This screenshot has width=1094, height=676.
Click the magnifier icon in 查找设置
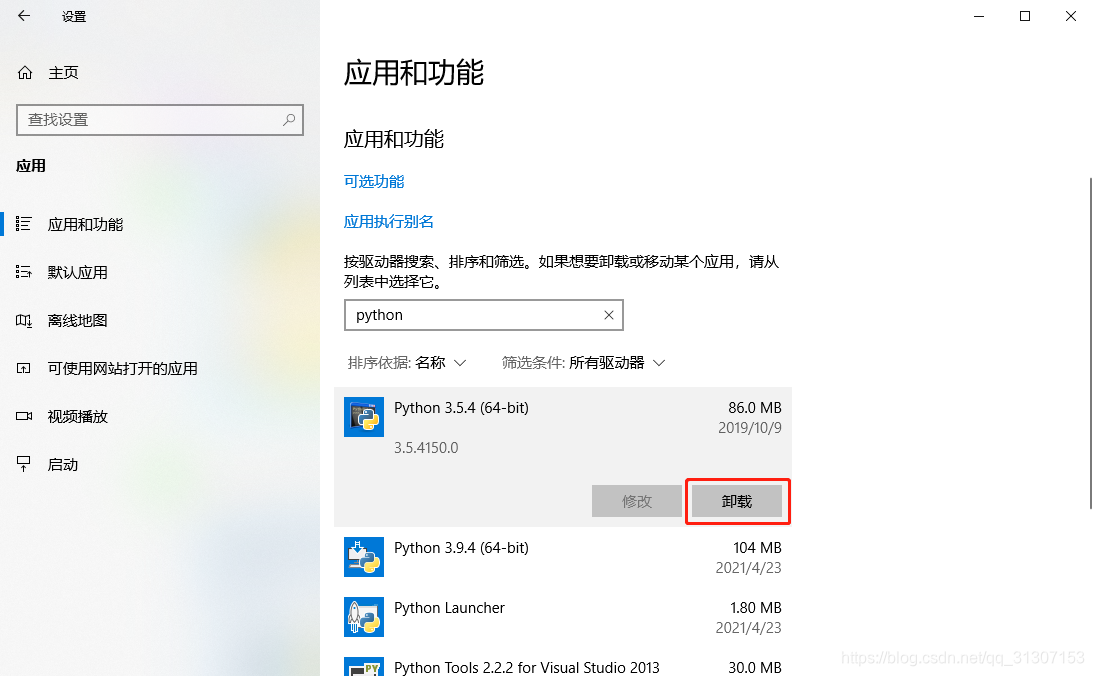(x=289, y=120)
